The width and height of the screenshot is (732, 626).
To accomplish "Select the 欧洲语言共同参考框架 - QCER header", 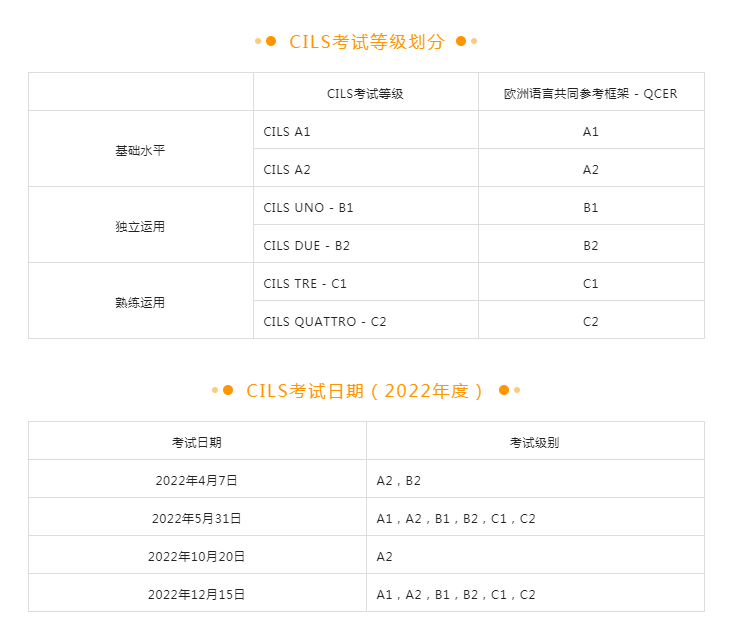I will click(x=590, y=93).
